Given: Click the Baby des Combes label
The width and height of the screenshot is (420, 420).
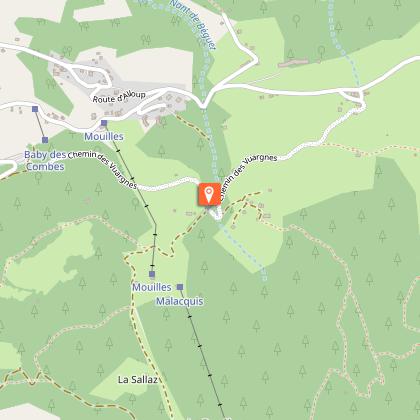Looking at the screenshot, I should point(45,160).
